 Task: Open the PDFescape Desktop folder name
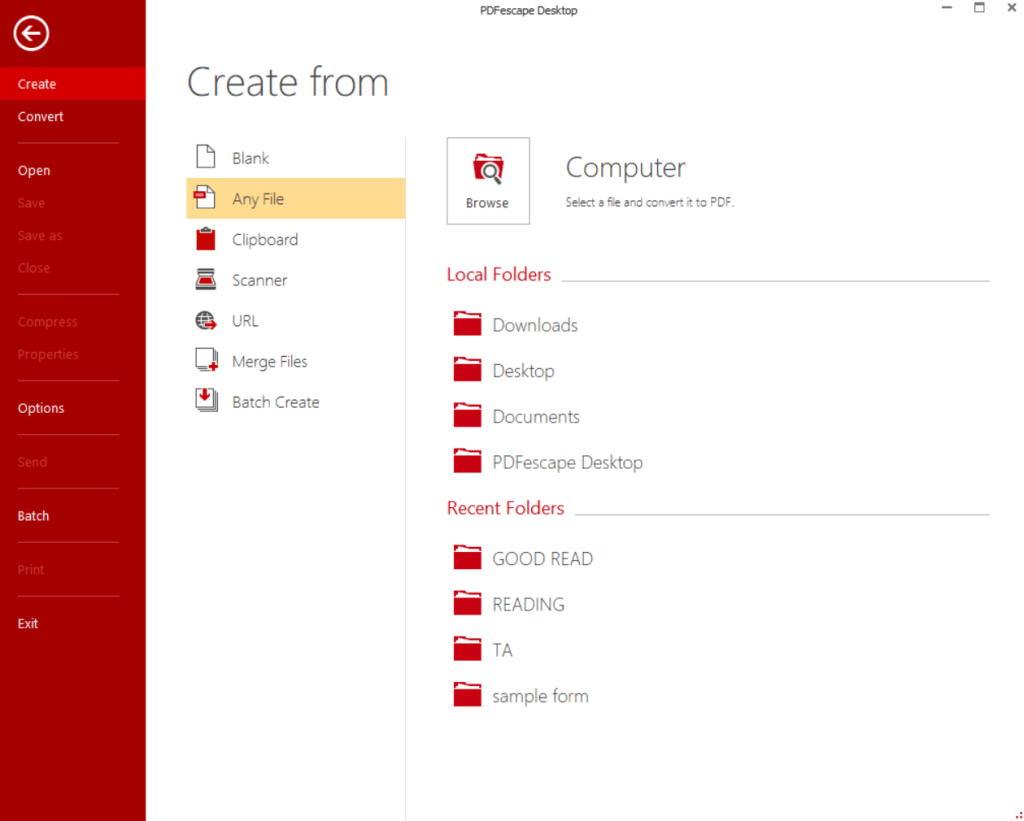[568, 462]
